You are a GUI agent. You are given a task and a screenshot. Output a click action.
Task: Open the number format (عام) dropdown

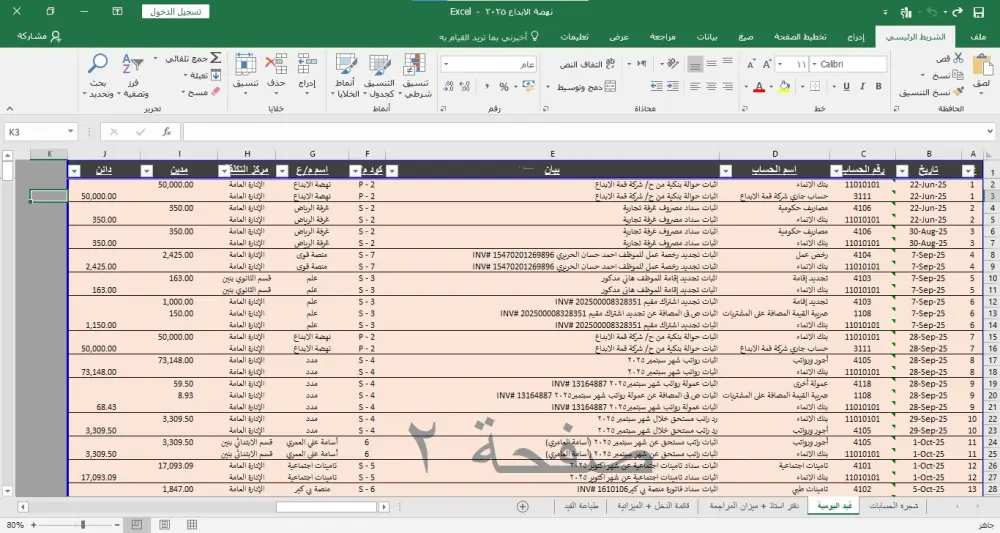click(x=446, y=64)
